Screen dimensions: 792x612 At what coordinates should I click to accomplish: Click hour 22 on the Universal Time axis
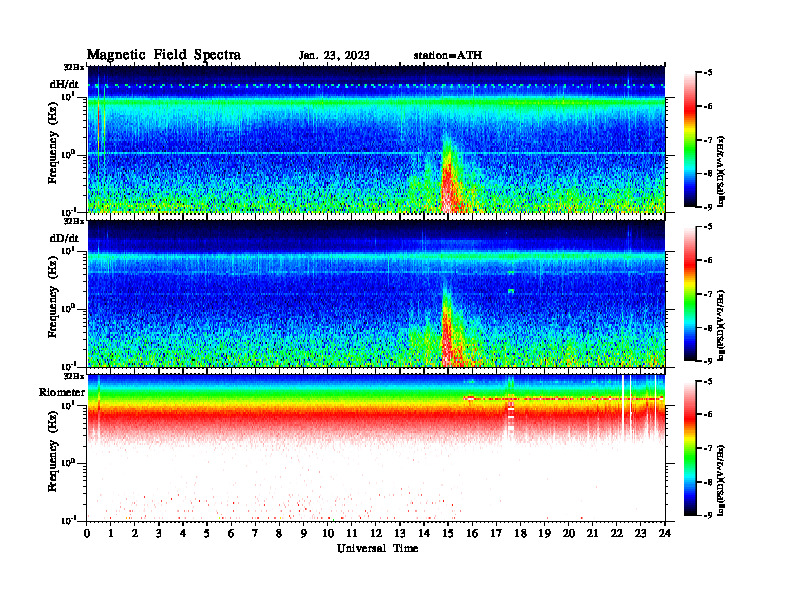(617, 533)
